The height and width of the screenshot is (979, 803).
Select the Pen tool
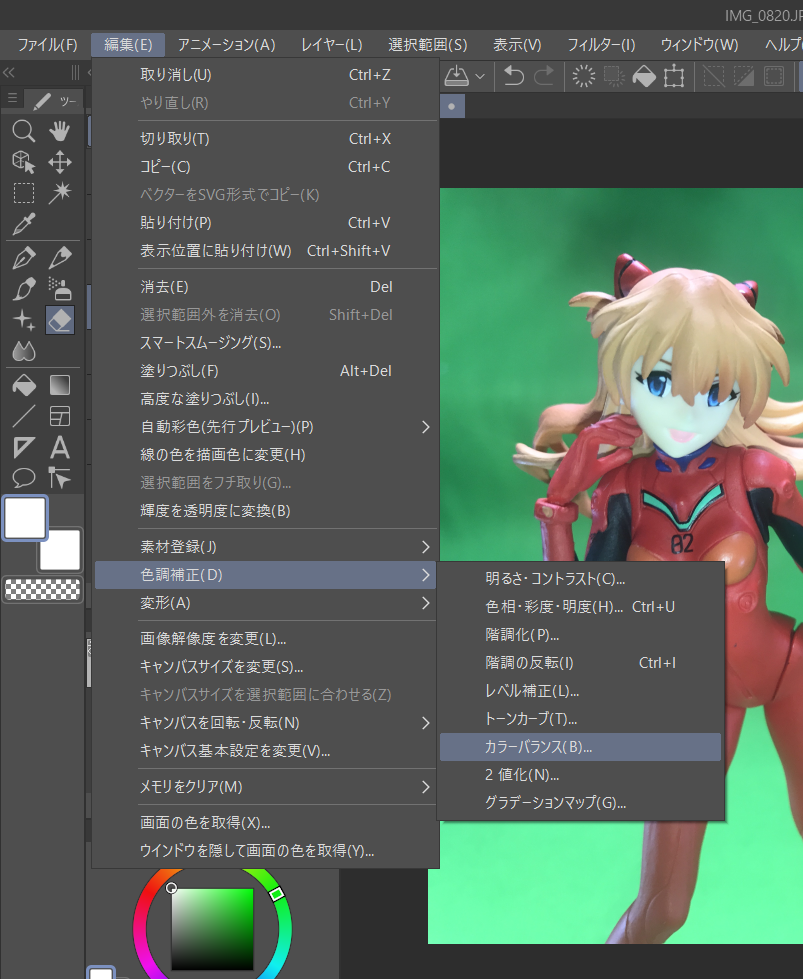[24, 258]
